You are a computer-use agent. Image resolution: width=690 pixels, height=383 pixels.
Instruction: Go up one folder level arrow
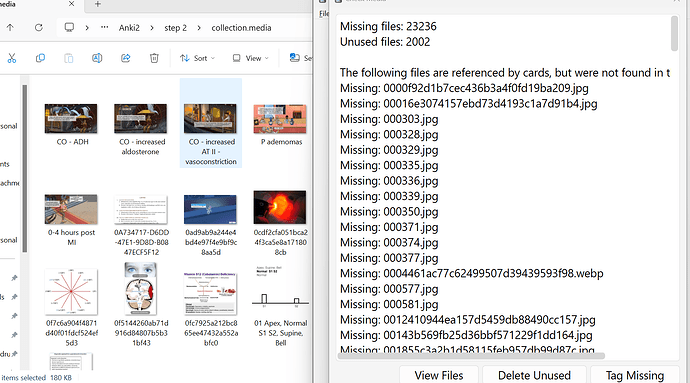pyautogui.click(x=10, y=28)
